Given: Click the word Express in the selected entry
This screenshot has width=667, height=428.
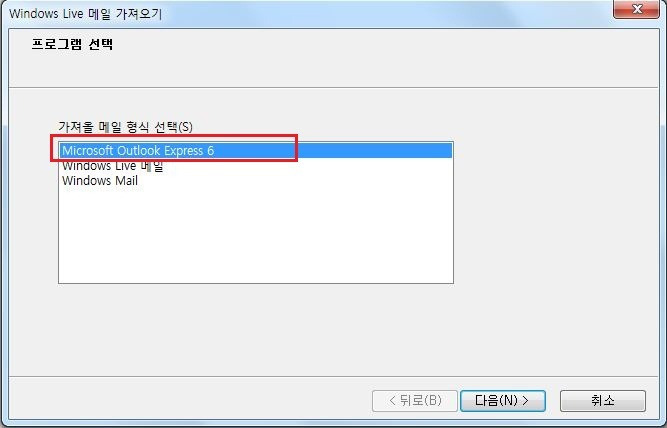Looking at the screenshot, I should [x=184, y=151].
